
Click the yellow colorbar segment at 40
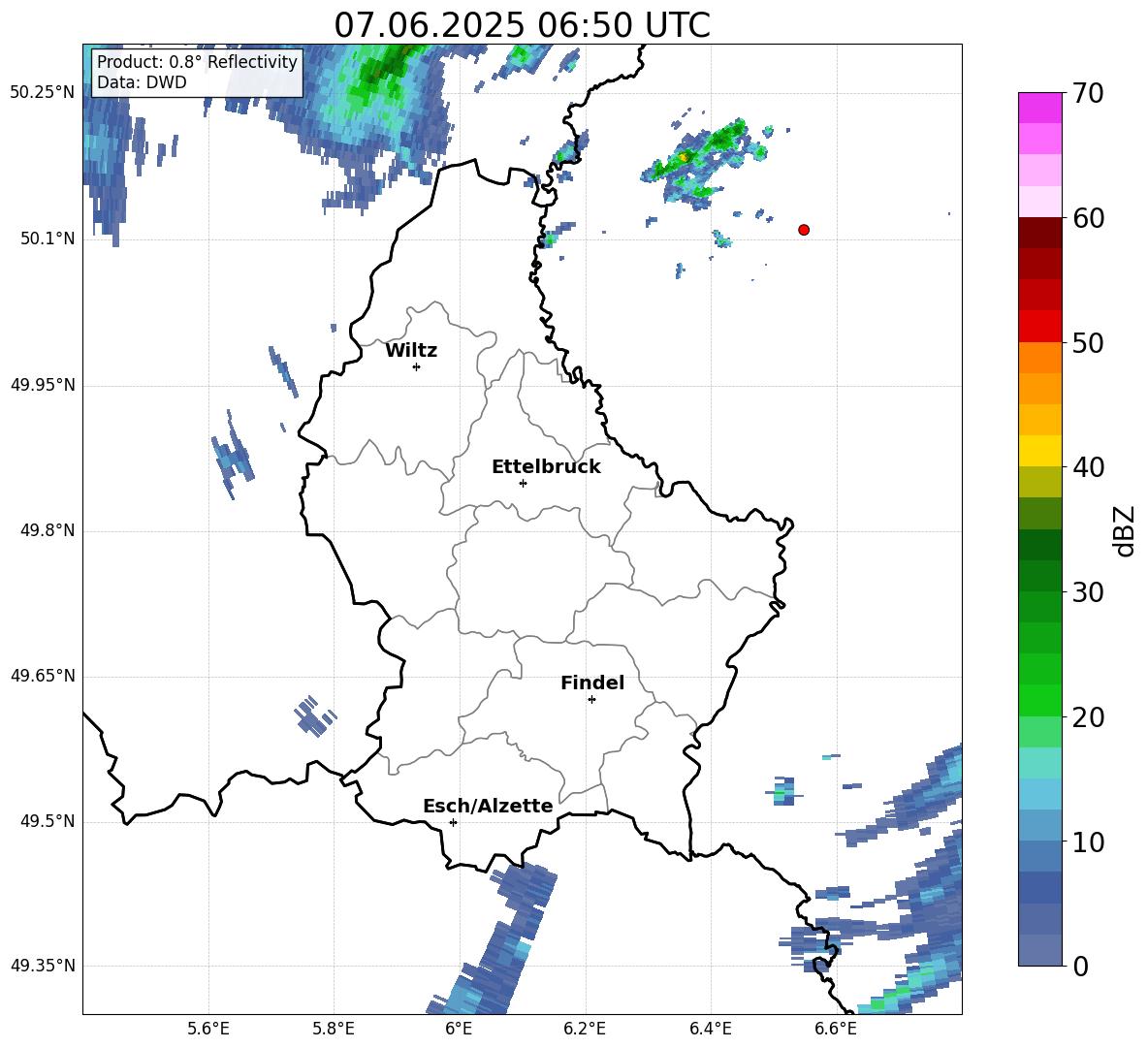(1039, 451)
